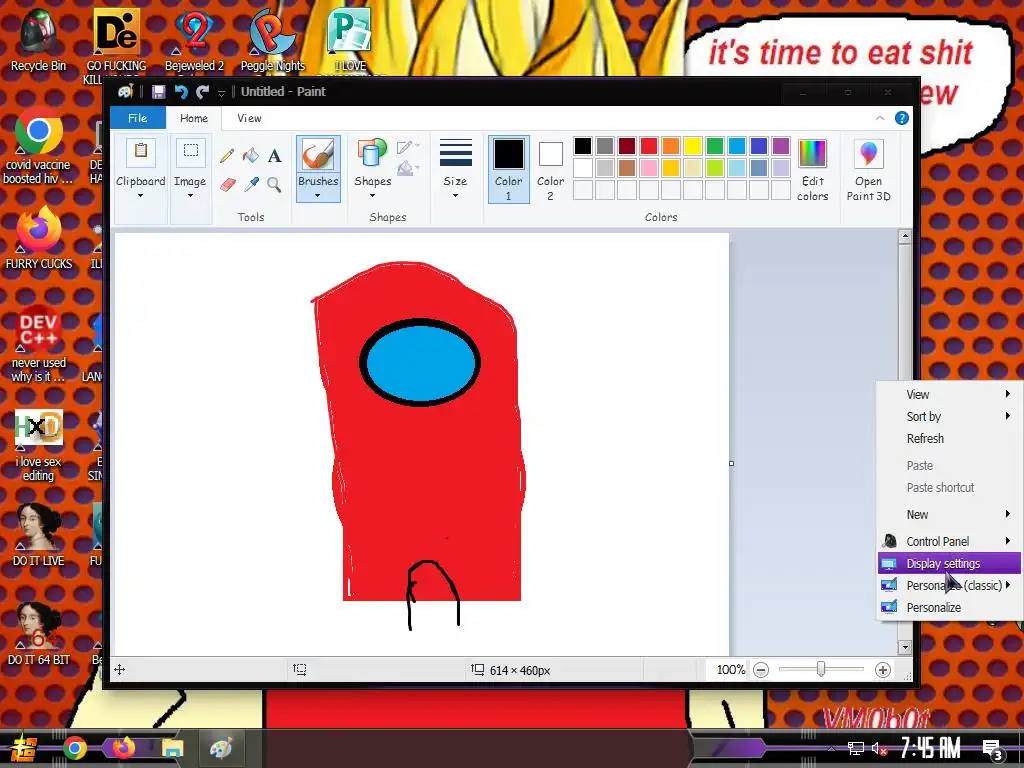1024x768 pixels.
Task: Open View submenu in context menu
Action: pyautogui.click(x=949, y=394)
